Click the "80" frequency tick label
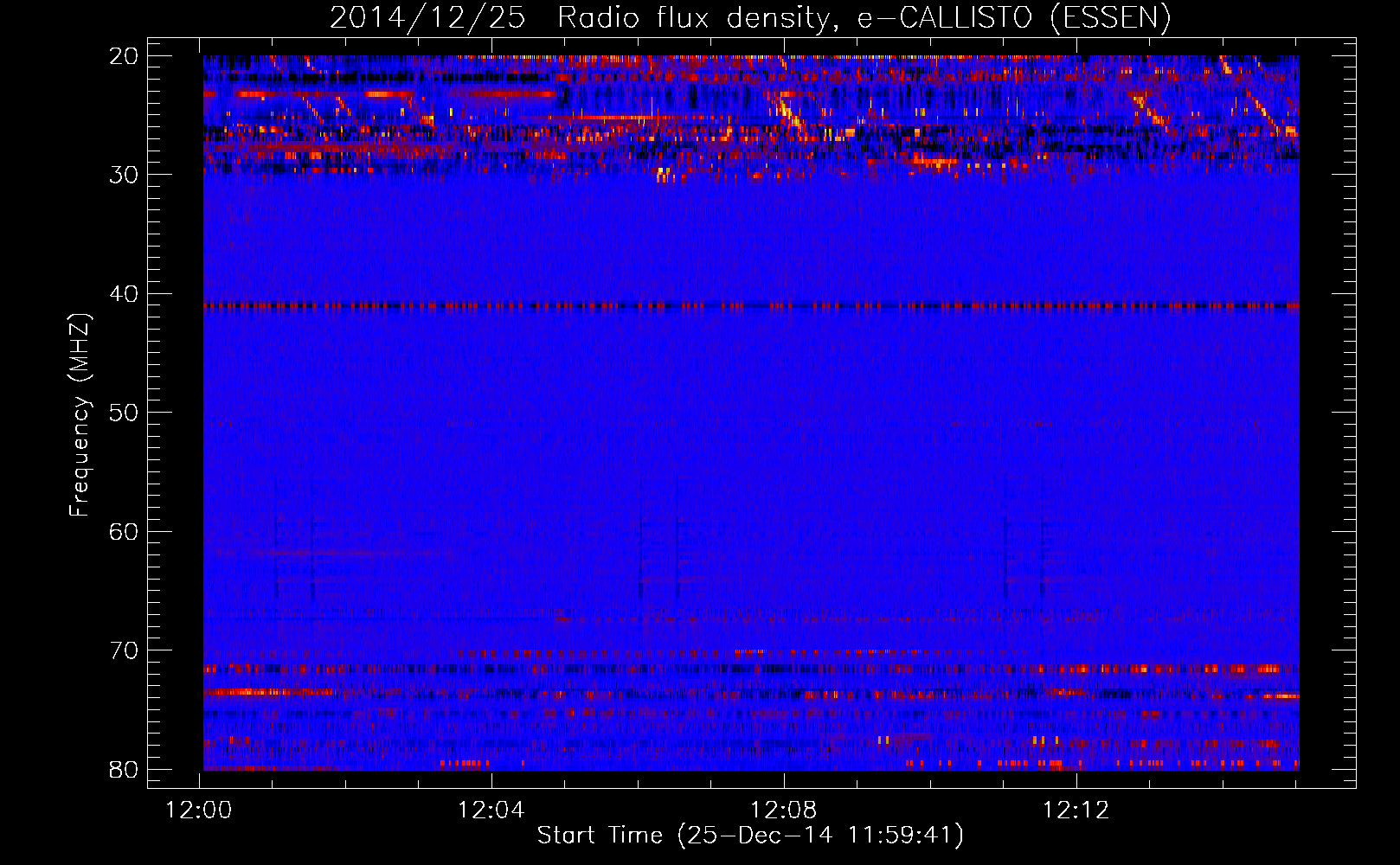The width and height of the screenshot is (1400, 865). click(x=124, y=770)
